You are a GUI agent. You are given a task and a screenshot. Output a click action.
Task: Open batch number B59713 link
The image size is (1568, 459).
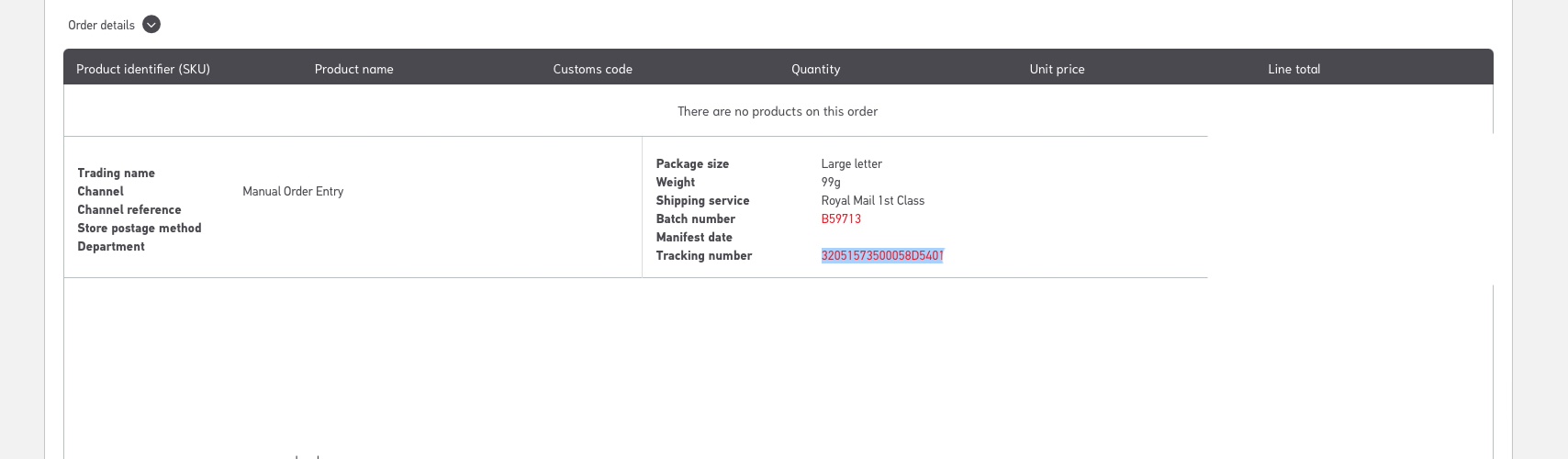[x=841, y=218]
